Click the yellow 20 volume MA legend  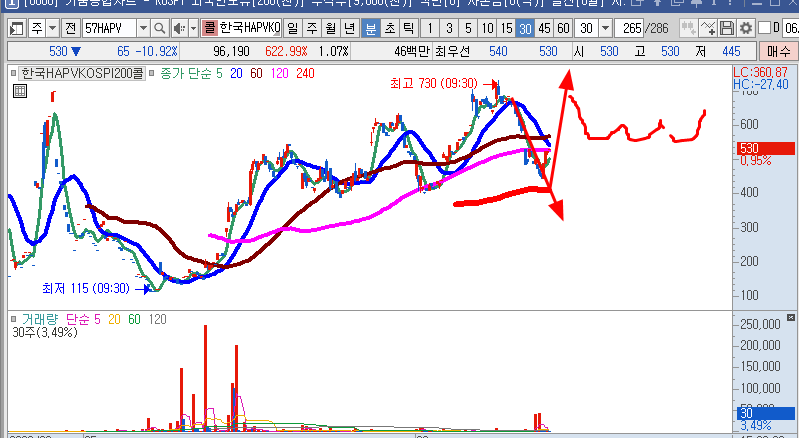tap(114, 319)
